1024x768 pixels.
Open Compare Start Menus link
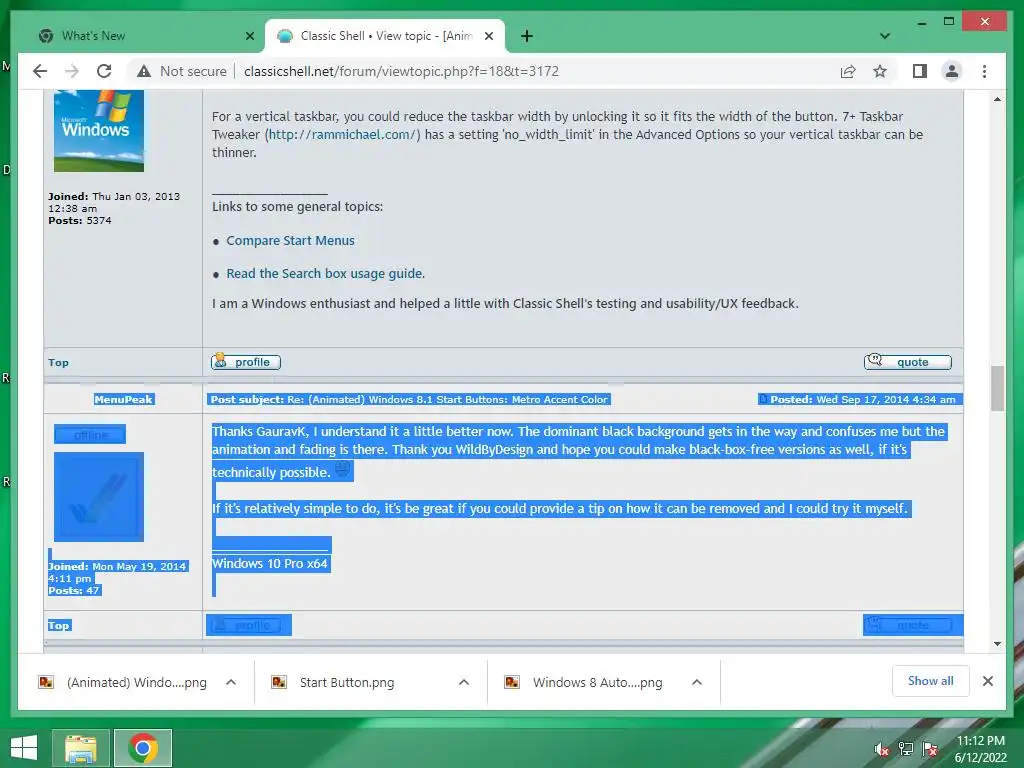tap(290, 240)
